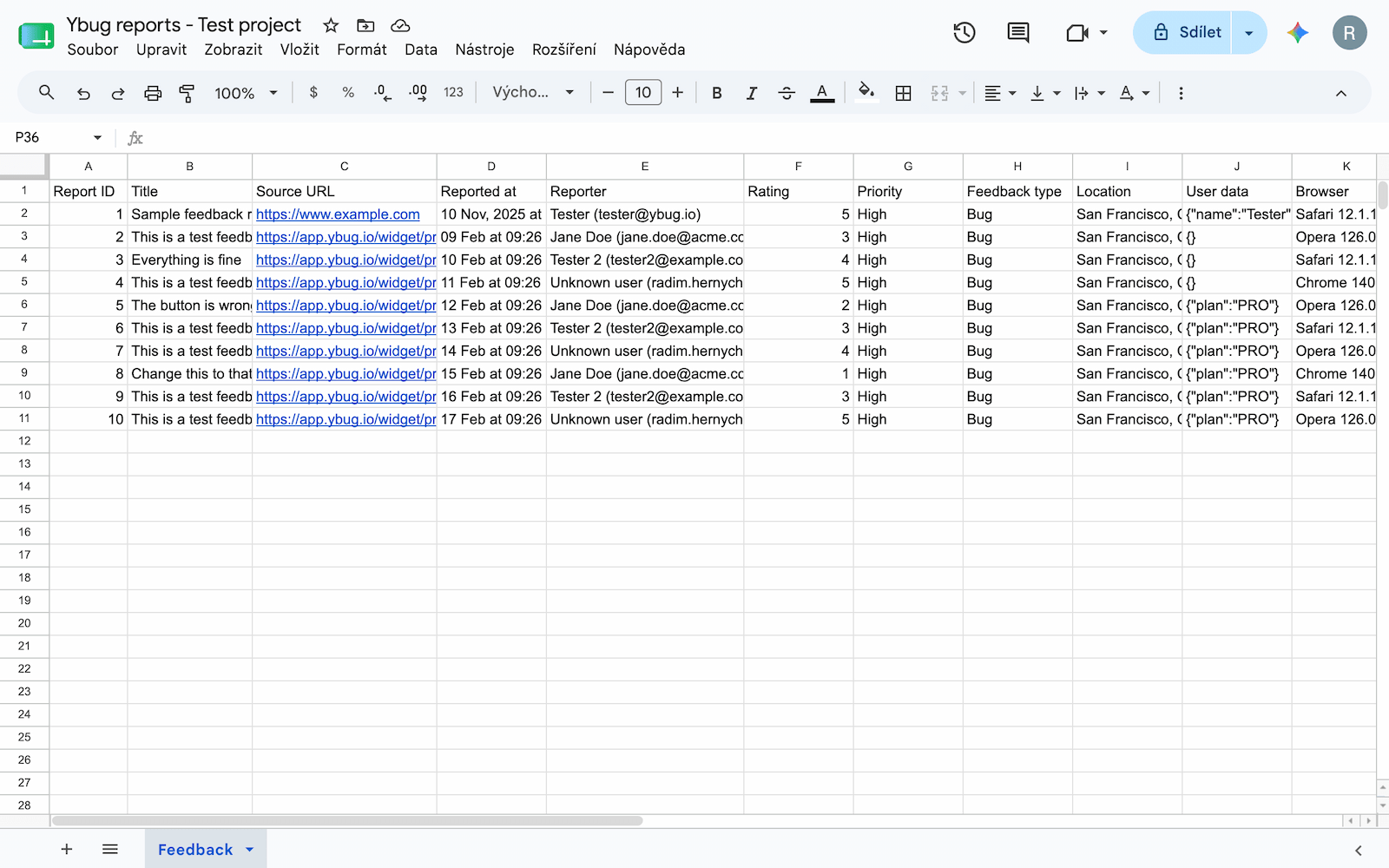Open the Rozšíření menu
The image size is (1389, 868).
(x=564, y=49)
